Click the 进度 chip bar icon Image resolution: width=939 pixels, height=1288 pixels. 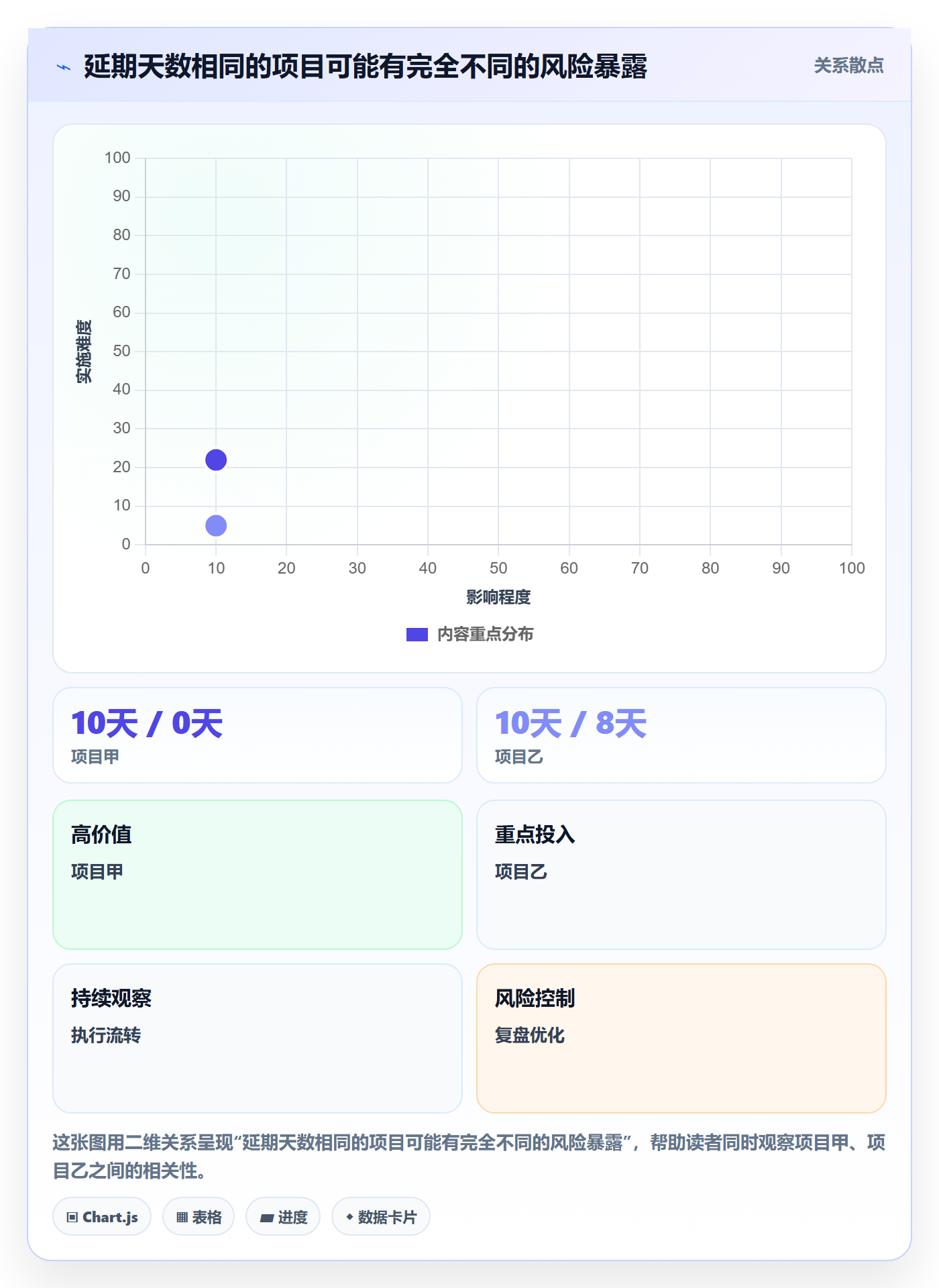(x=267, y=1218)
